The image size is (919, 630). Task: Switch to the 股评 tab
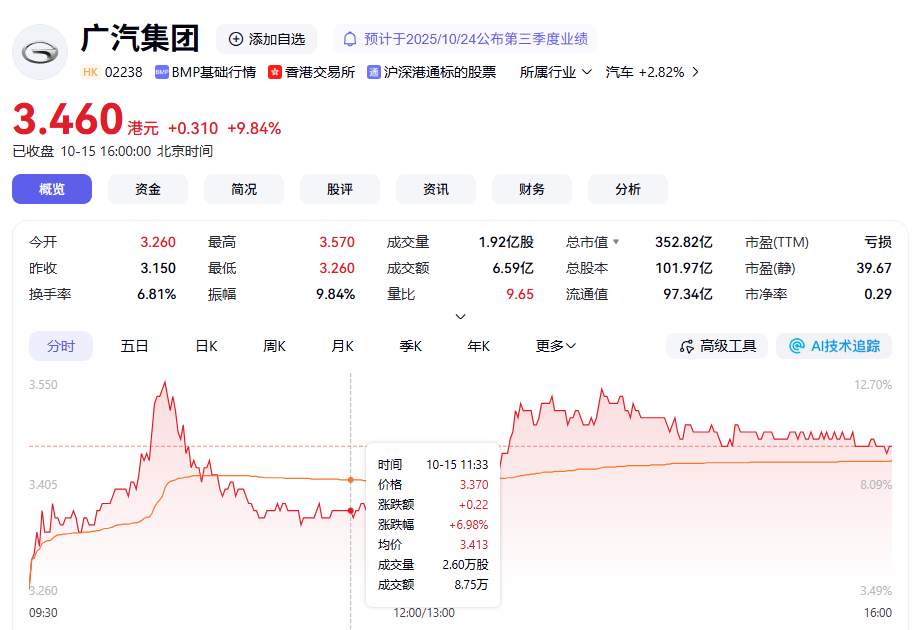(340, 189)
